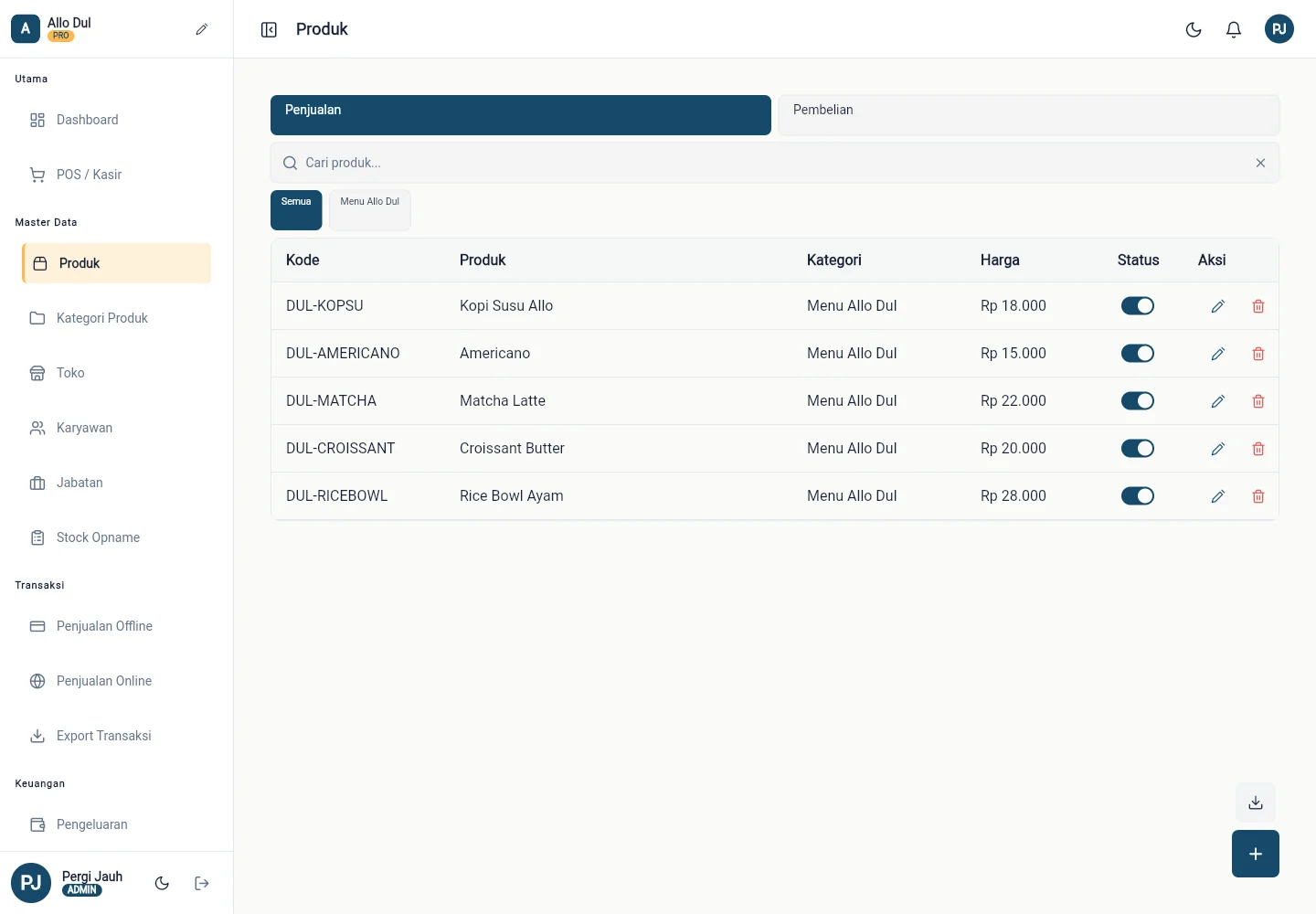Go to Export Transaksi page

(117, 736)
